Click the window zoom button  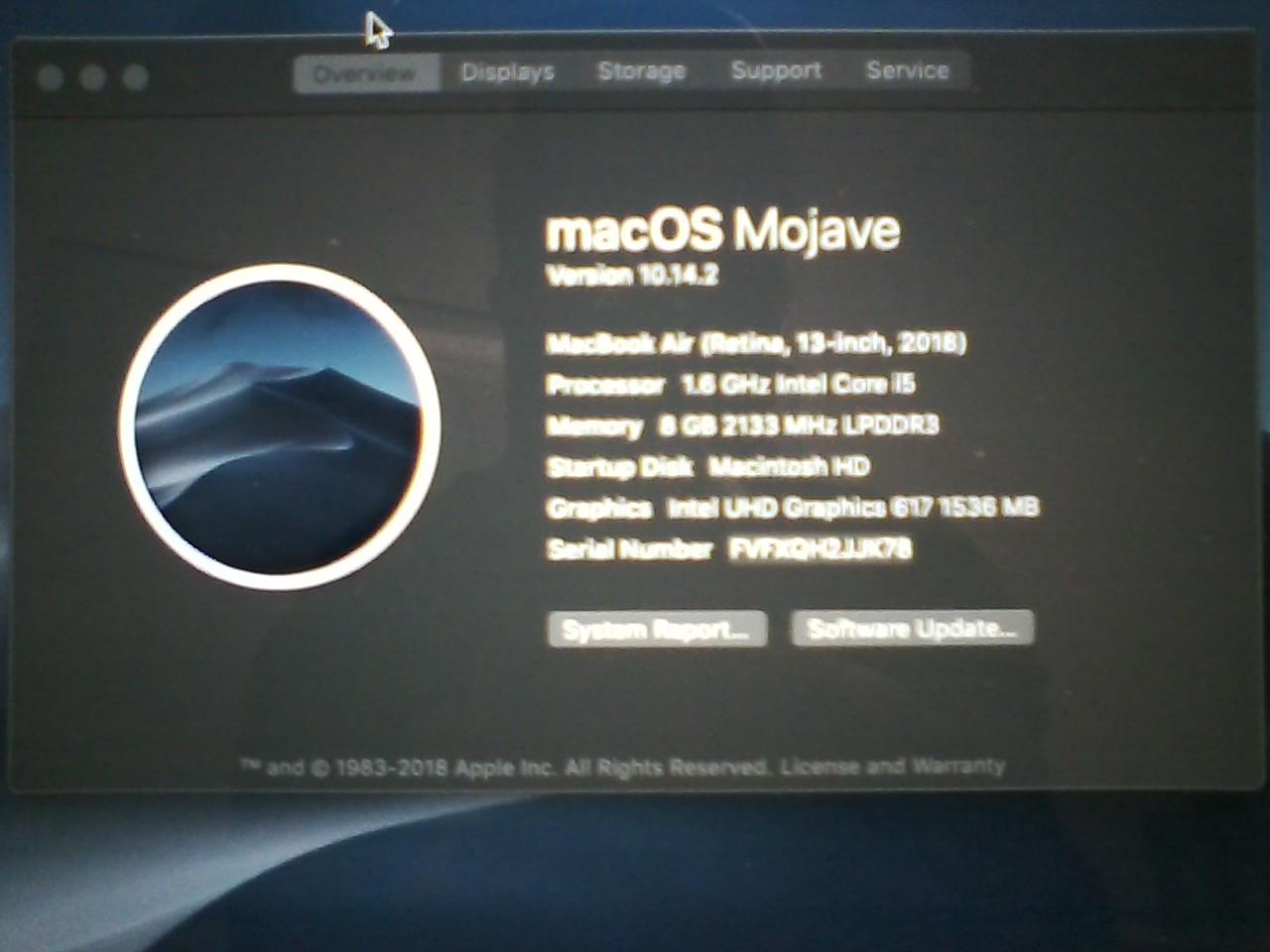tap(135, 77)
